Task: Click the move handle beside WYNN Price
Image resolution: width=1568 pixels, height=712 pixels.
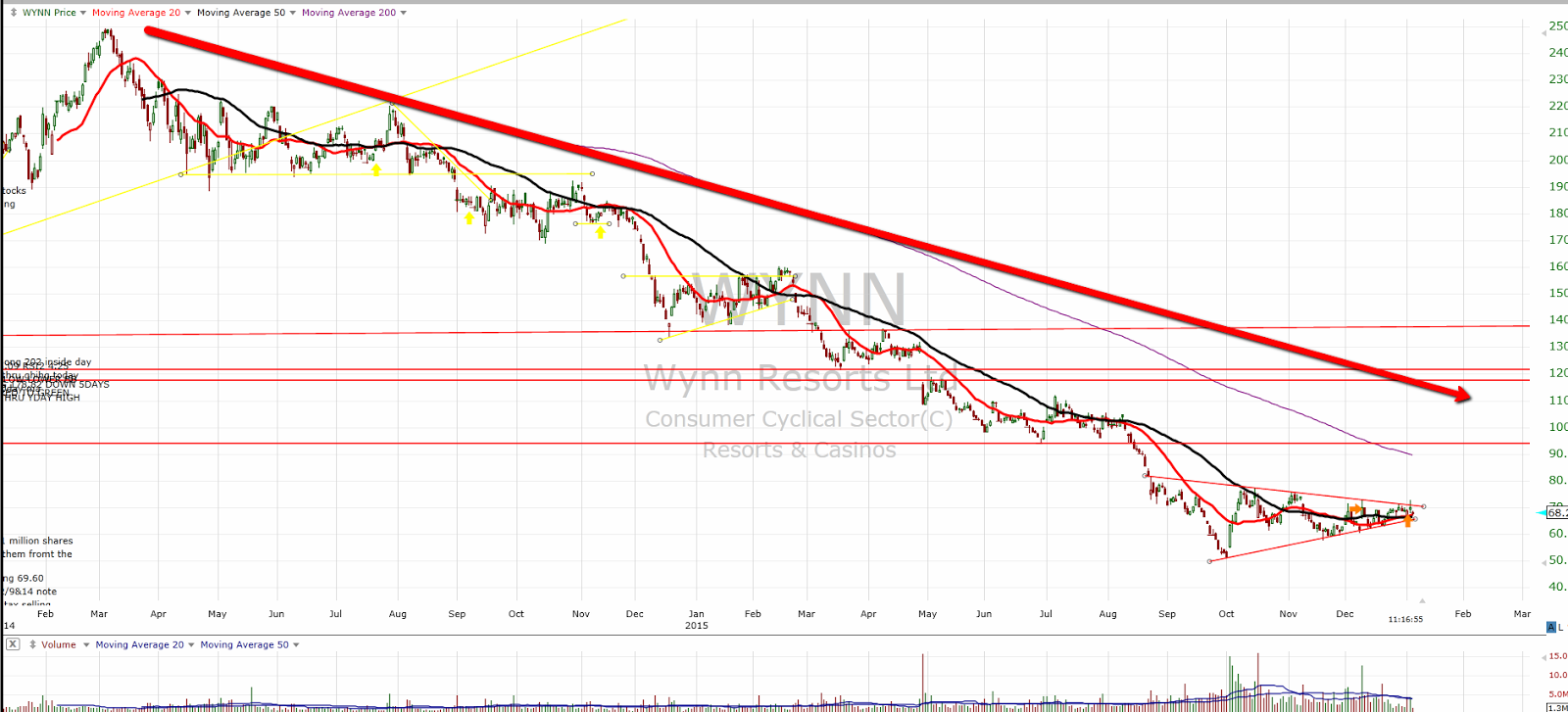Action: [x=13, y=13]
